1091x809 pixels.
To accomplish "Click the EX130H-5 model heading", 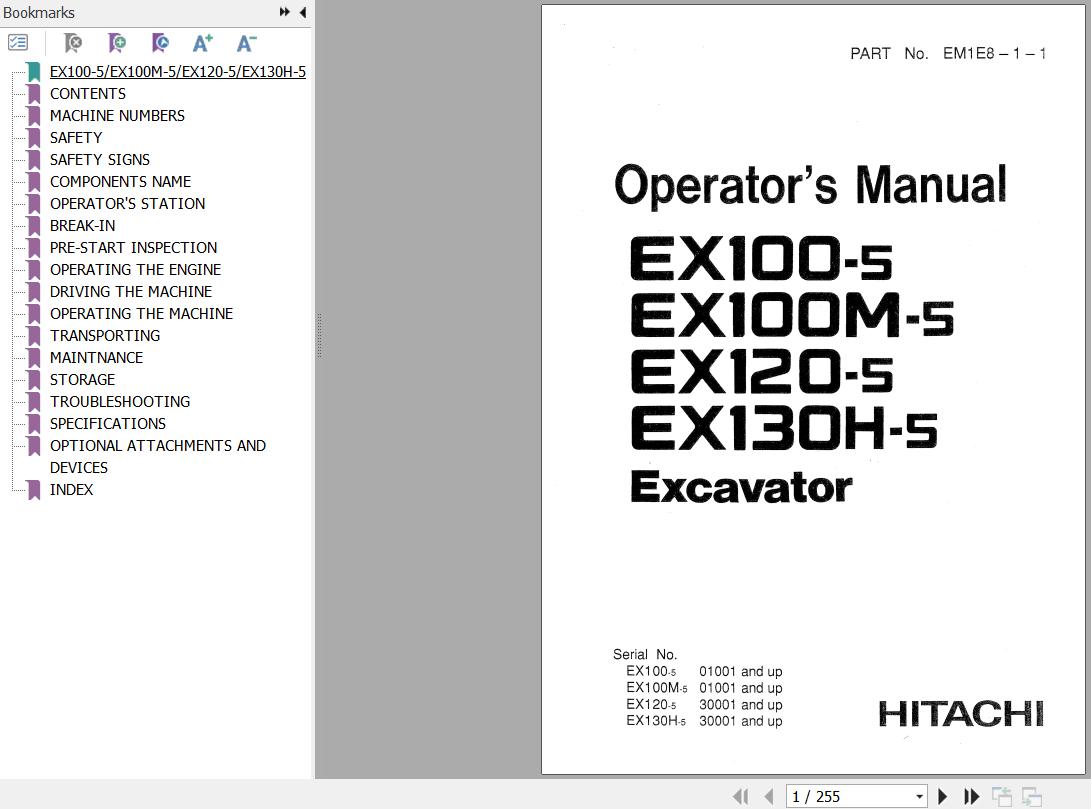I will coord(783,429).
